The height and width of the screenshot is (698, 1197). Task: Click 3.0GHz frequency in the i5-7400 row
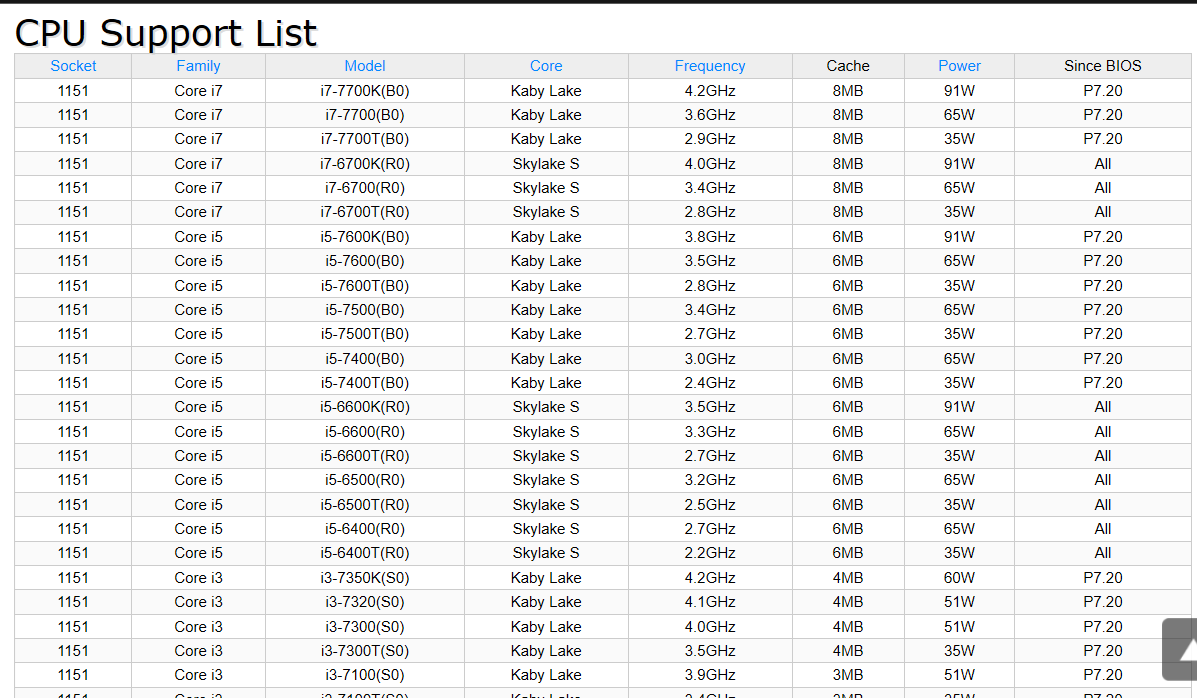pyautogui.click(x=710, y=359)
